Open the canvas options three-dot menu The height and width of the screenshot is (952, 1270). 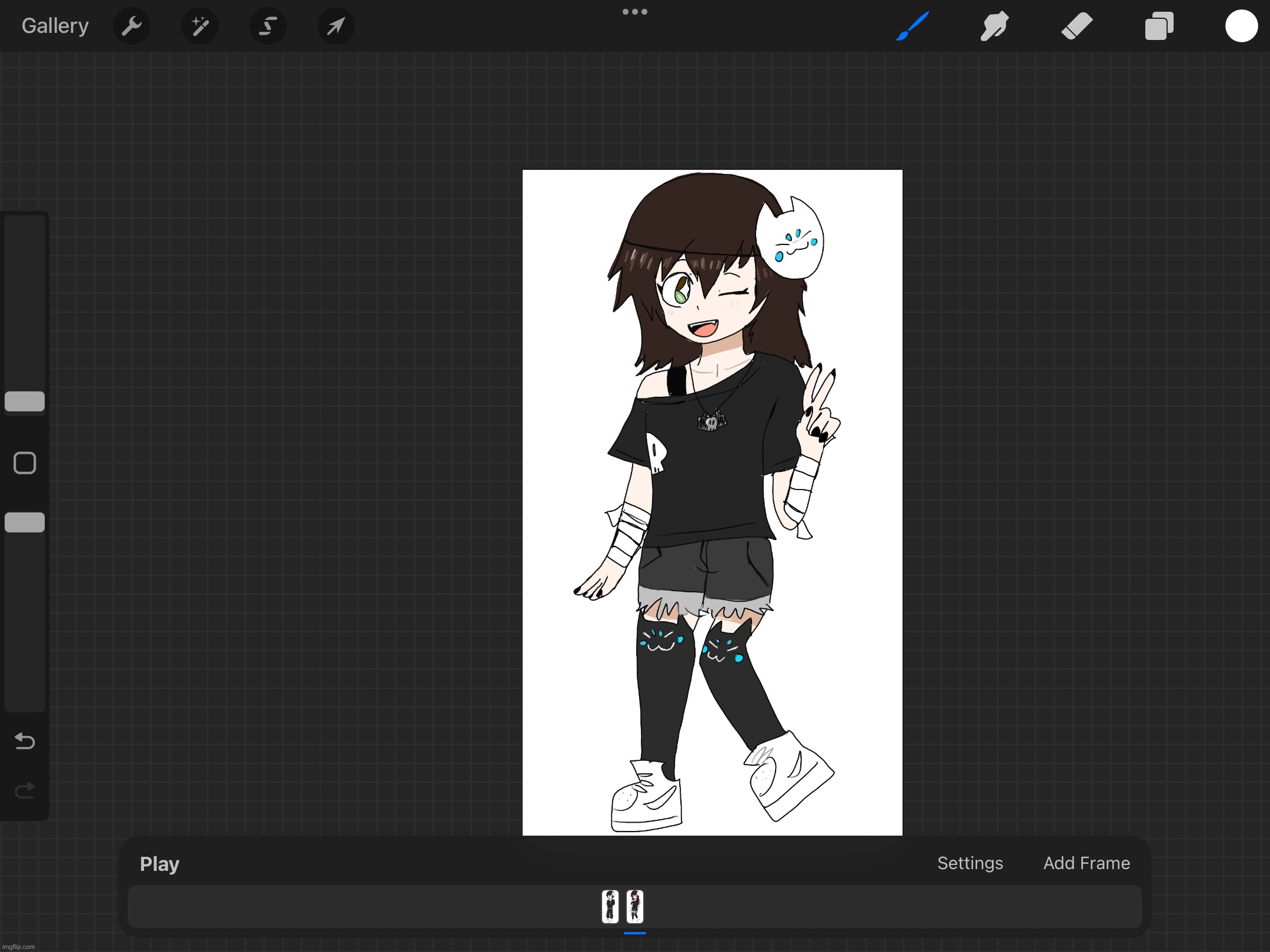(x=634, y=12)
